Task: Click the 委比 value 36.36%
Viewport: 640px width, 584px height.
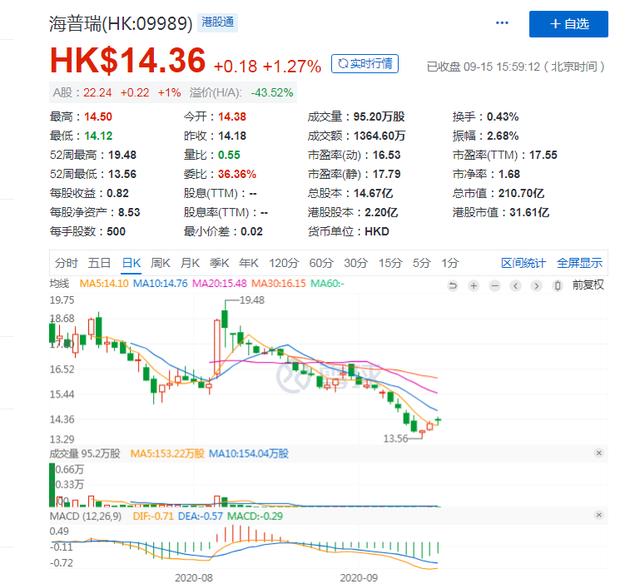Action: click(x=237, y=174)
